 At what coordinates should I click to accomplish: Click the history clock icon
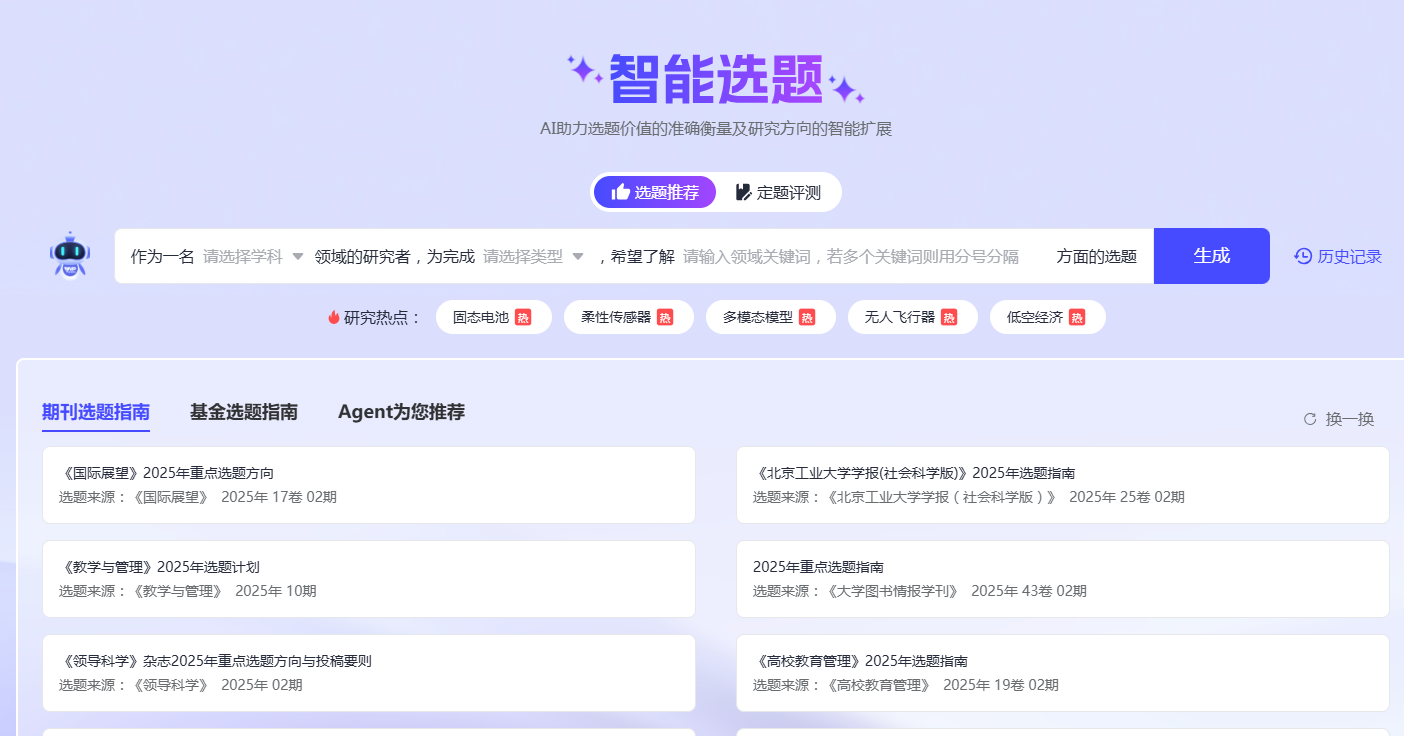tap(1303, 256)
